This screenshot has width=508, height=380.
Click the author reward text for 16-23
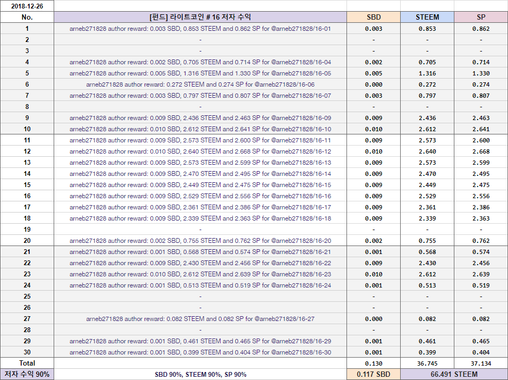pyautogui.click(x=200, y=274)
